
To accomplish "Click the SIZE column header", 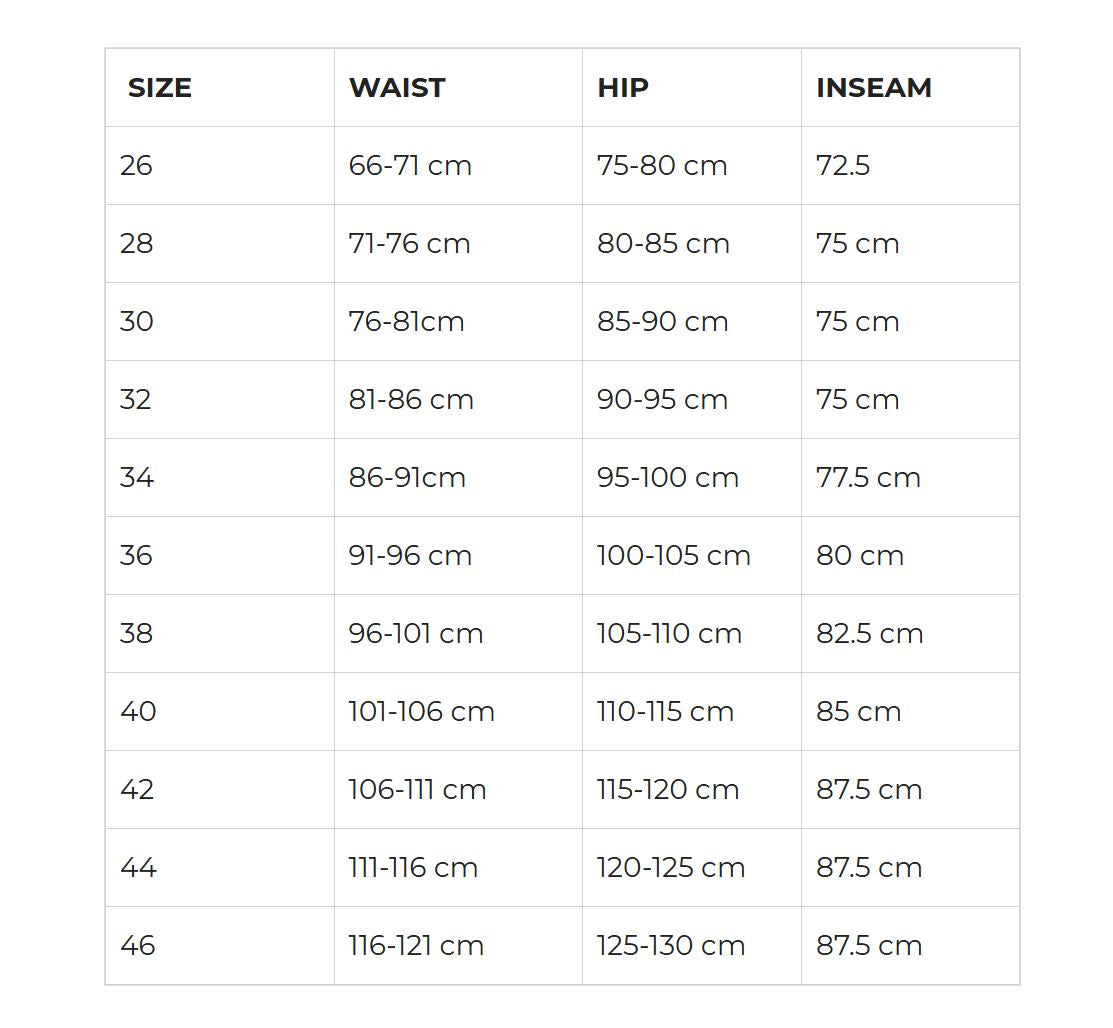I will [160, 88].
